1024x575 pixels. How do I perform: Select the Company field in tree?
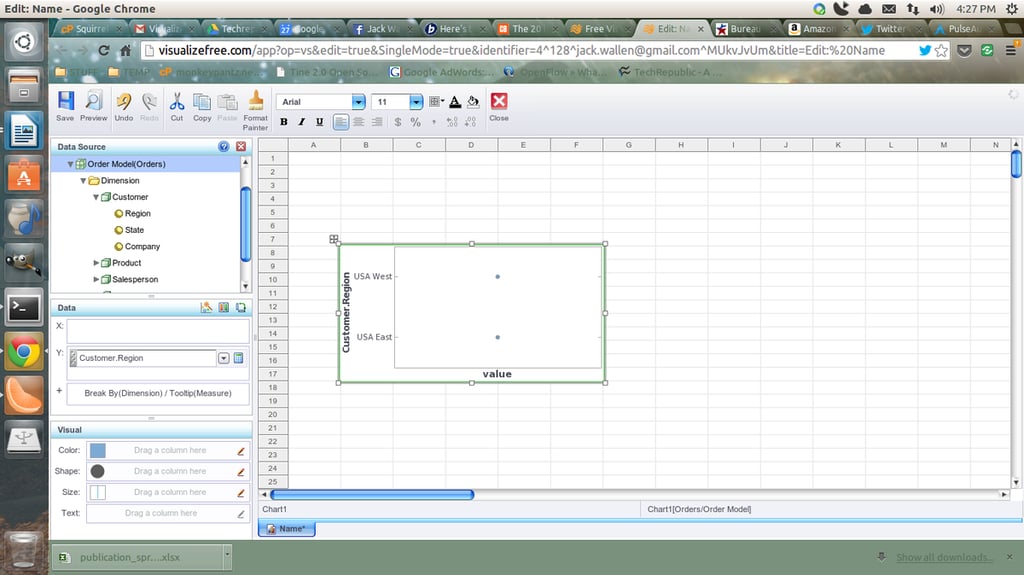coord(142,246)
